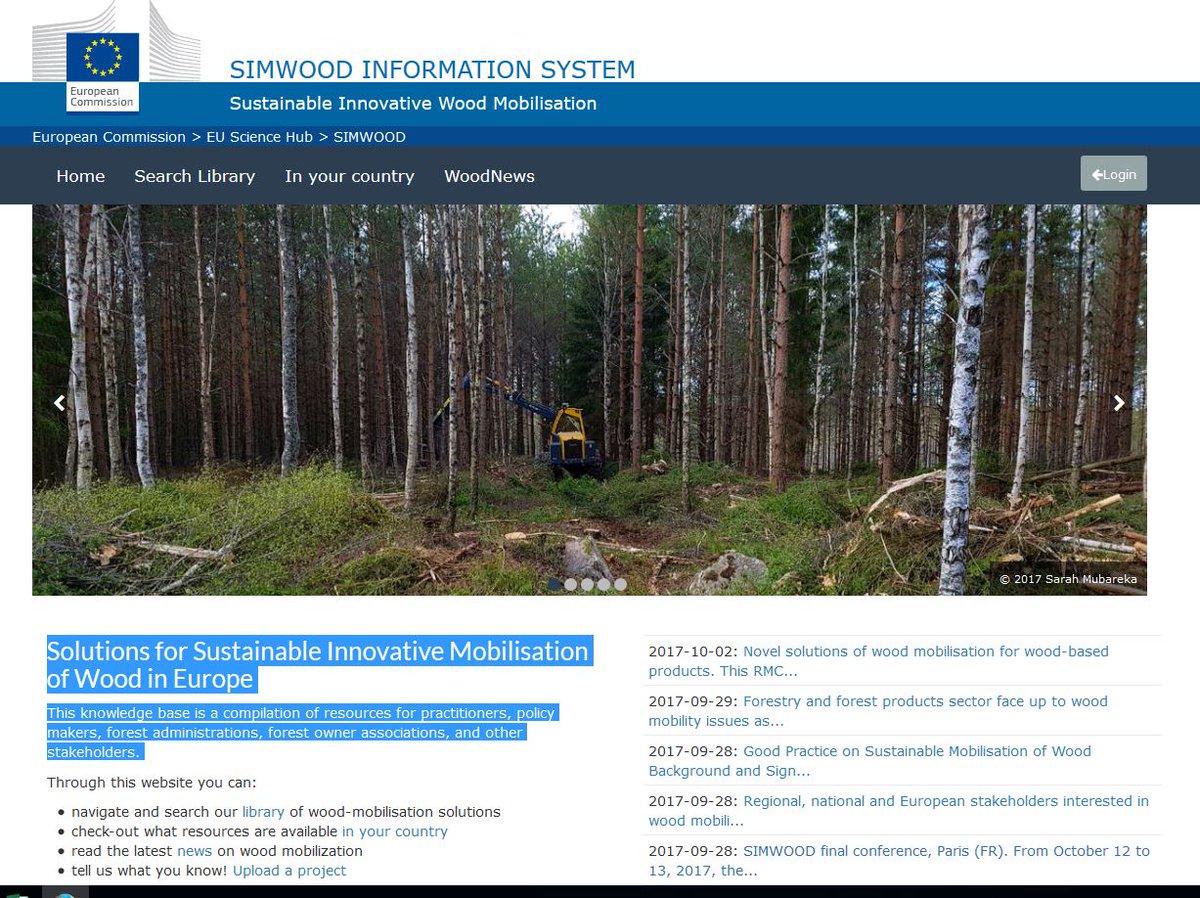Go to the In your country menu item
Screen dimensions: 1200x898
(349, 176)
